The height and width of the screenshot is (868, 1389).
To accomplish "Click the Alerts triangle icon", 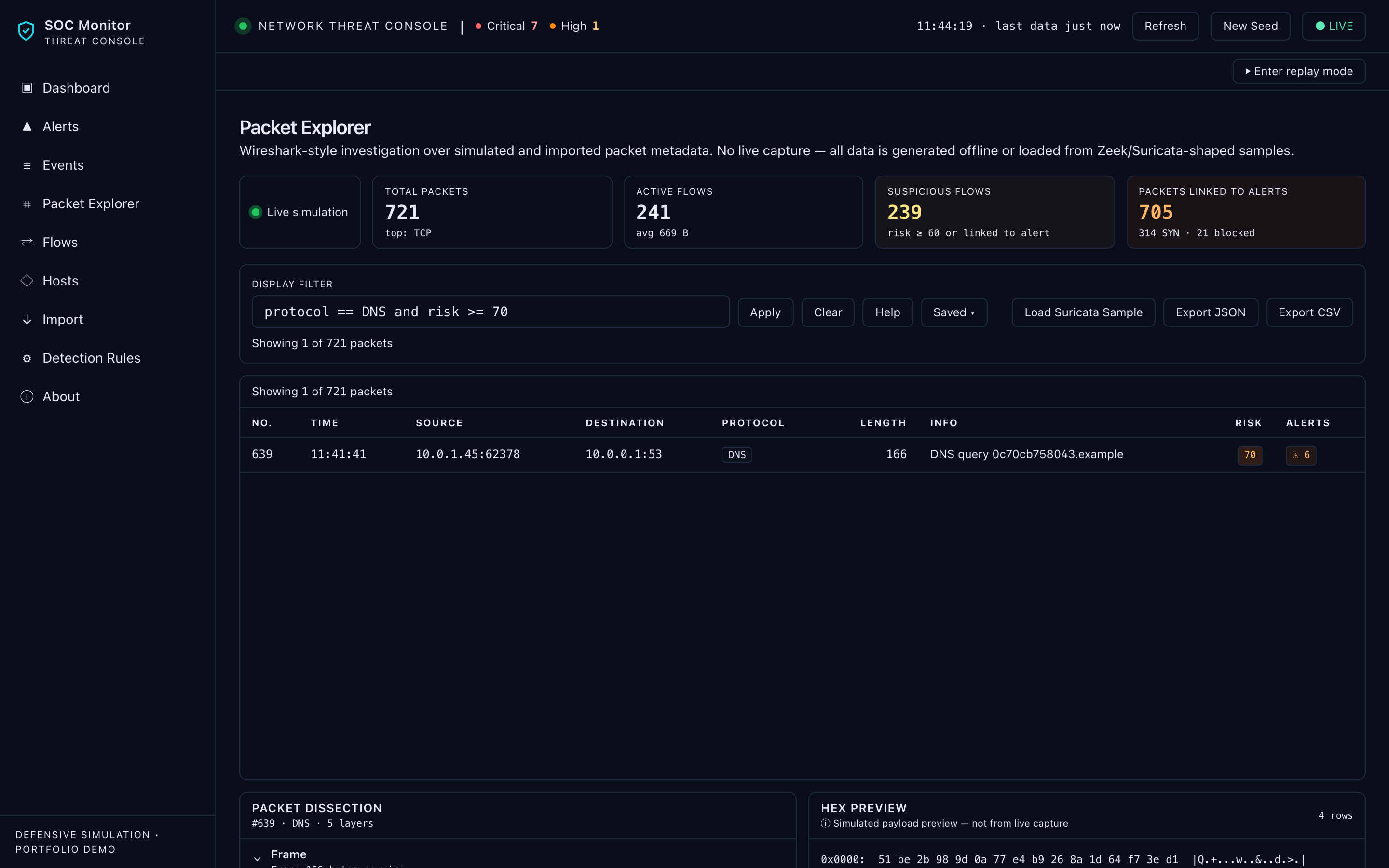I will coord(27,126).
